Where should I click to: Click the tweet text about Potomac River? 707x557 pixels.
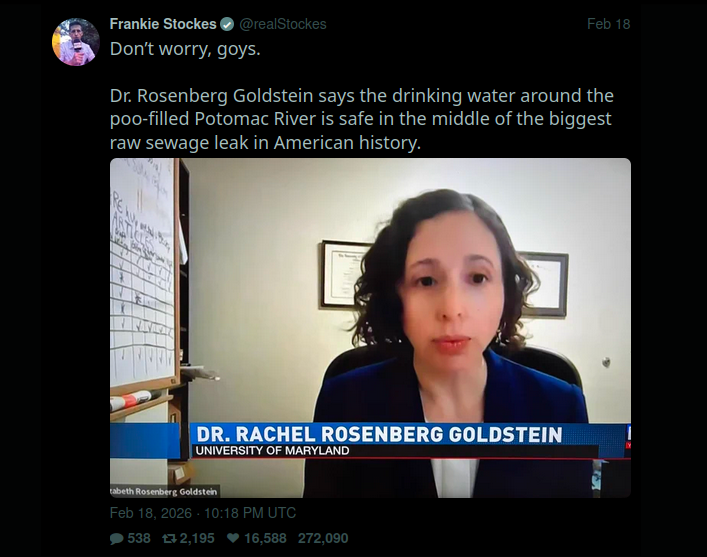click(362, 119)
